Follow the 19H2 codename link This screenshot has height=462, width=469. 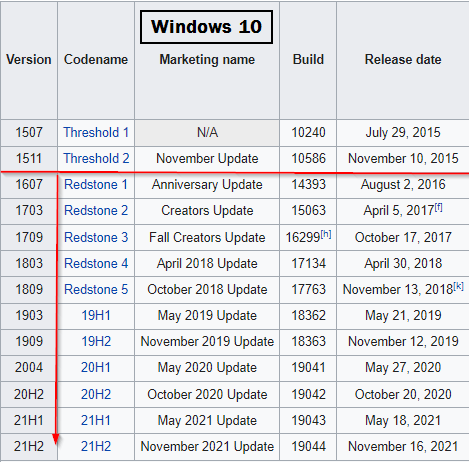point(96,341)
